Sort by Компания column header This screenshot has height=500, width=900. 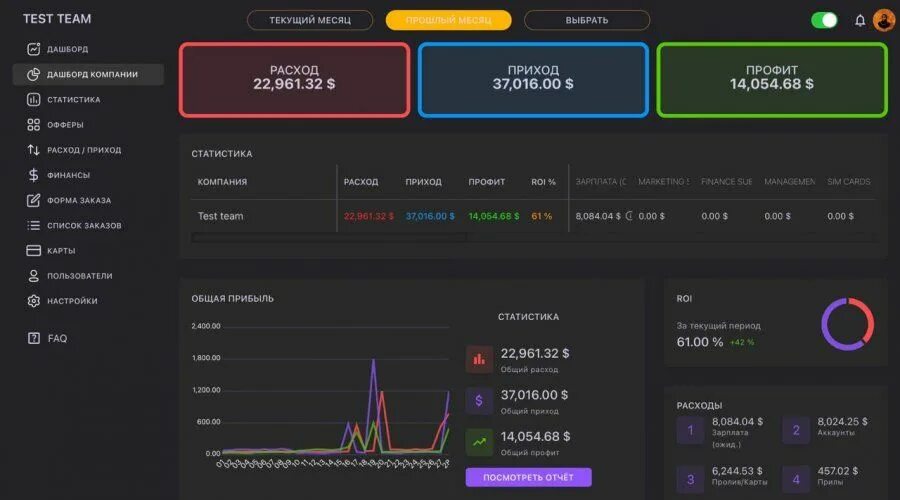click(x=222, y=181)
